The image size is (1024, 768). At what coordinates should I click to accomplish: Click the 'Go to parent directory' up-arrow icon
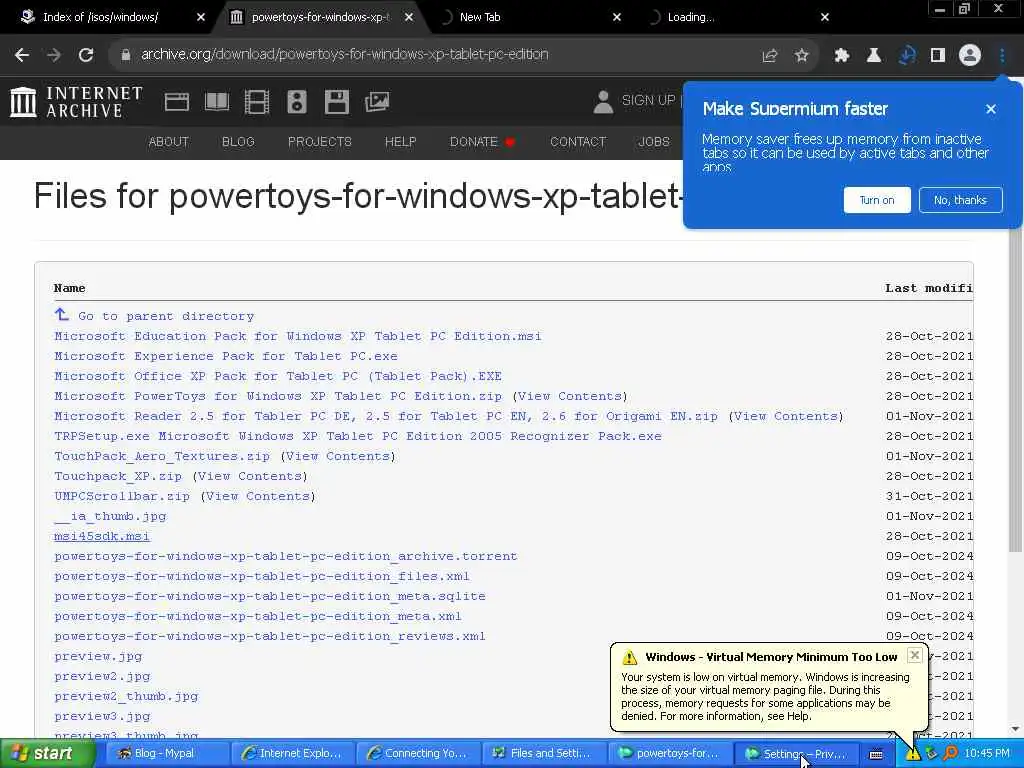[x=61, y=315]
